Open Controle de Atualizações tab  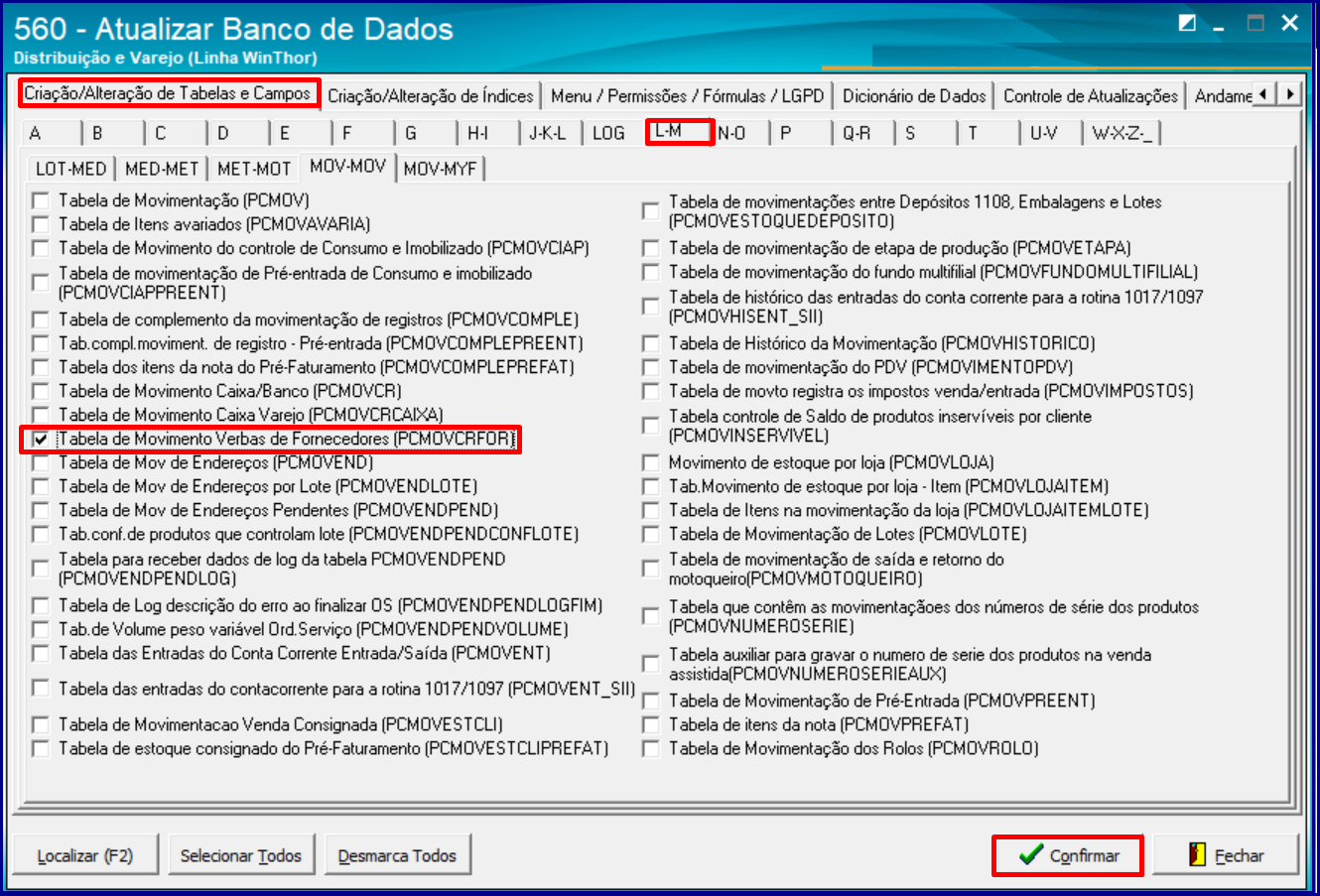1090,96
